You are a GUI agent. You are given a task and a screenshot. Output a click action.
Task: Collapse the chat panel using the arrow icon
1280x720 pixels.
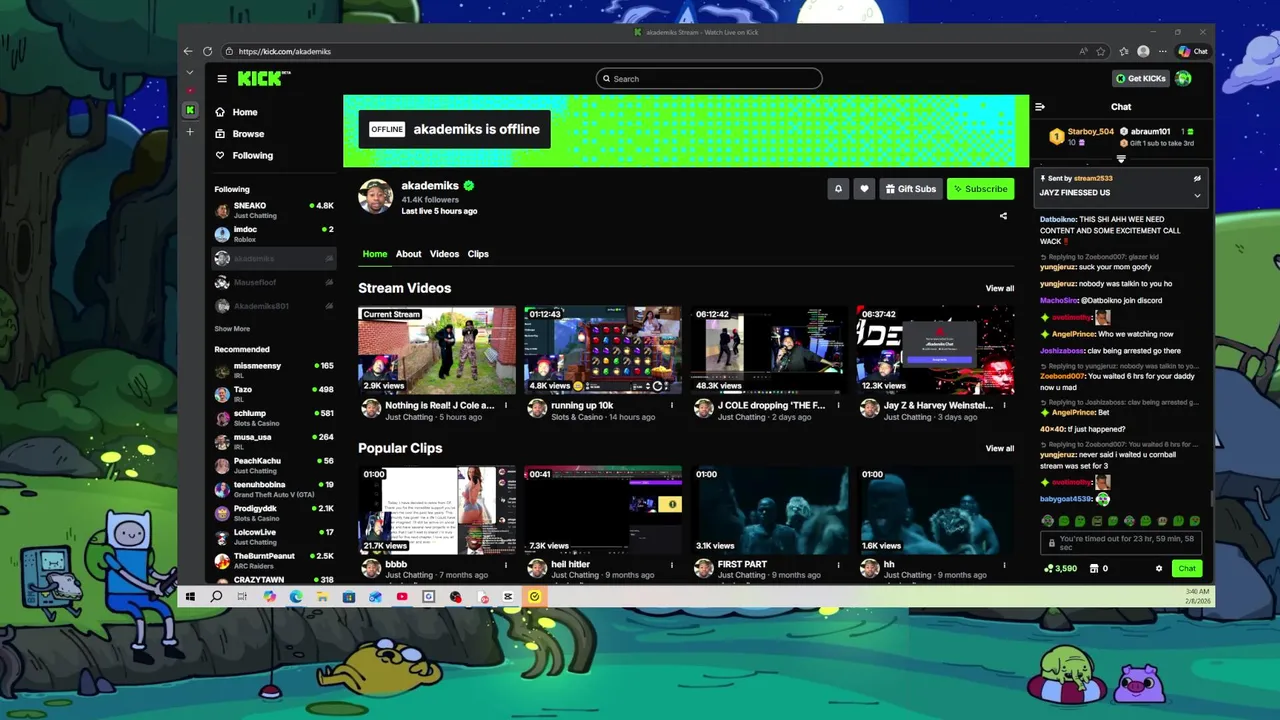[x=1040, y=107]
